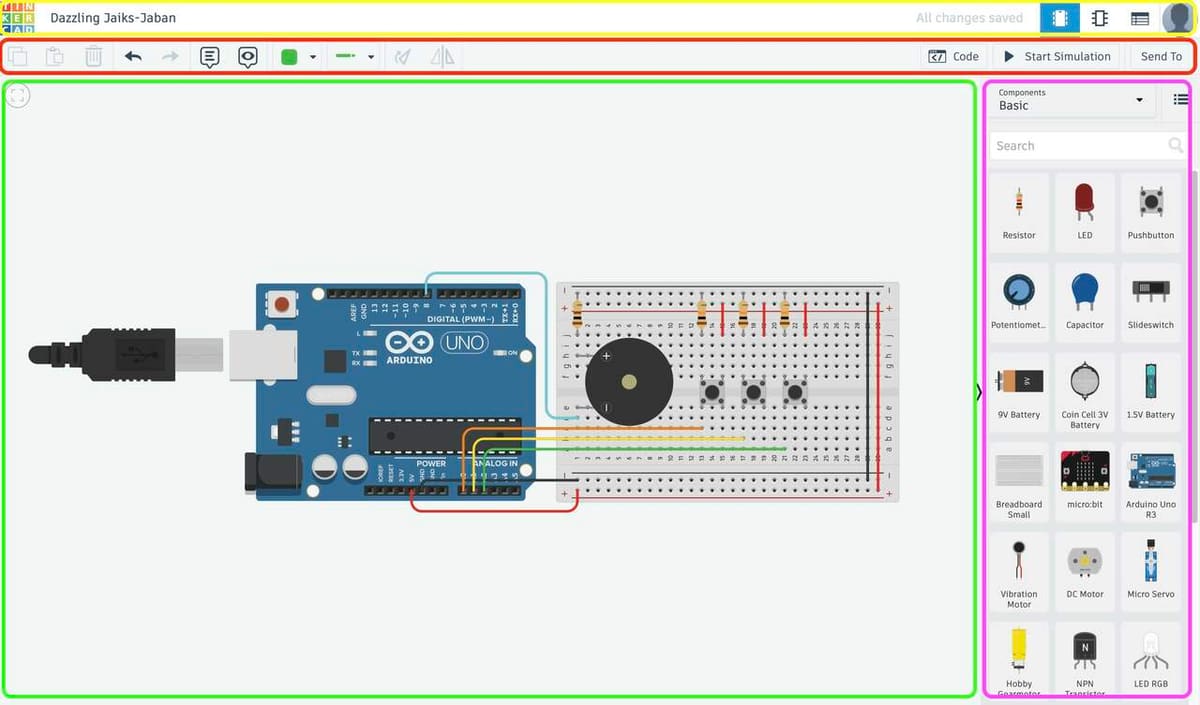The image size is (1200, 705).
Task: Select the Delete (trash) icon
Action: [x=93, y=56]
